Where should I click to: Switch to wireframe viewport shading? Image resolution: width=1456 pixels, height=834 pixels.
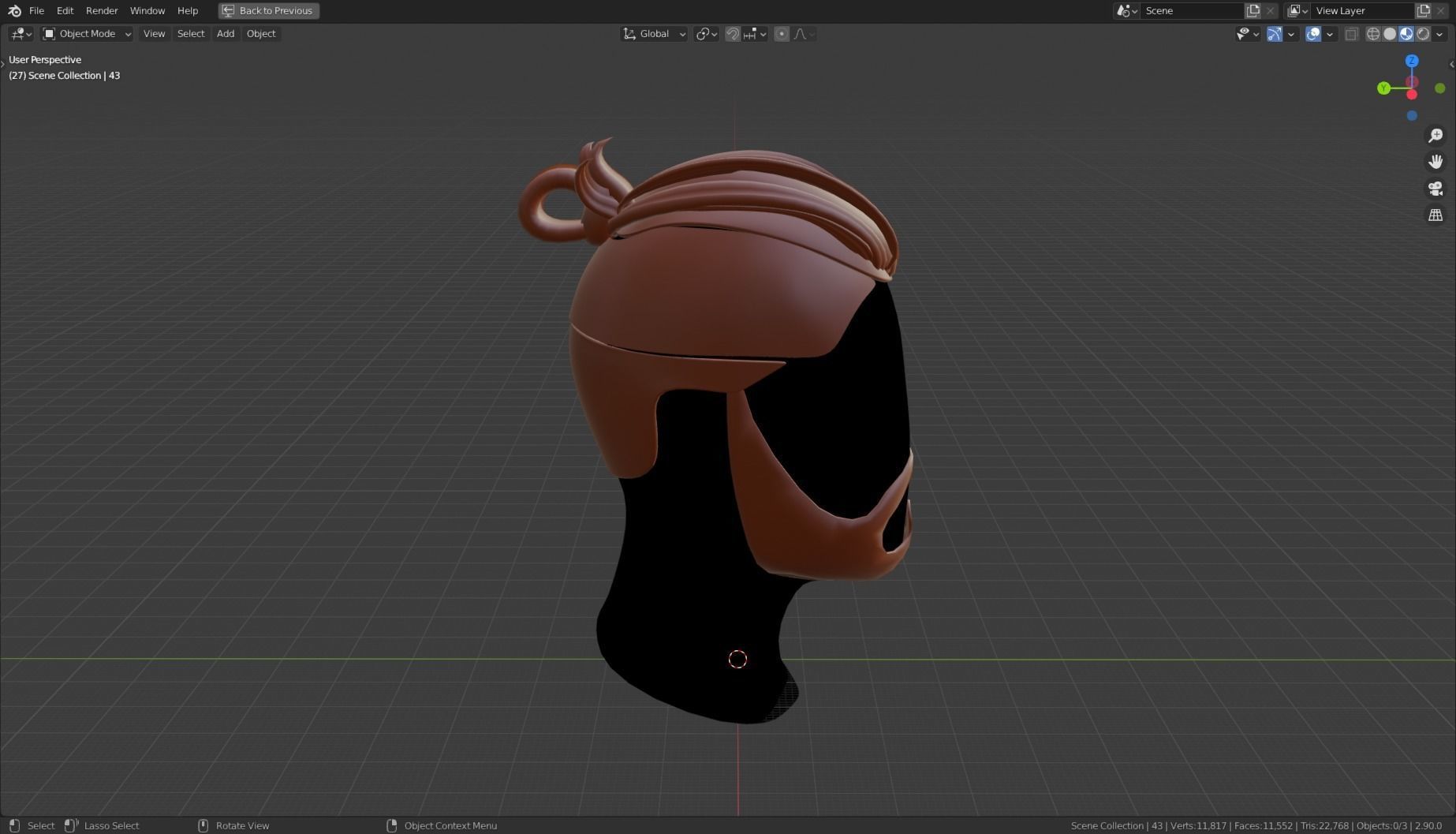coord(1373,34)
